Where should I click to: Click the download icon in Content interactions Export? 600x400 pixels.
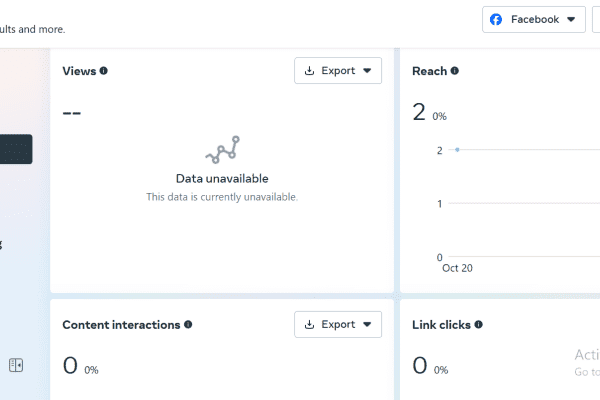309,325
